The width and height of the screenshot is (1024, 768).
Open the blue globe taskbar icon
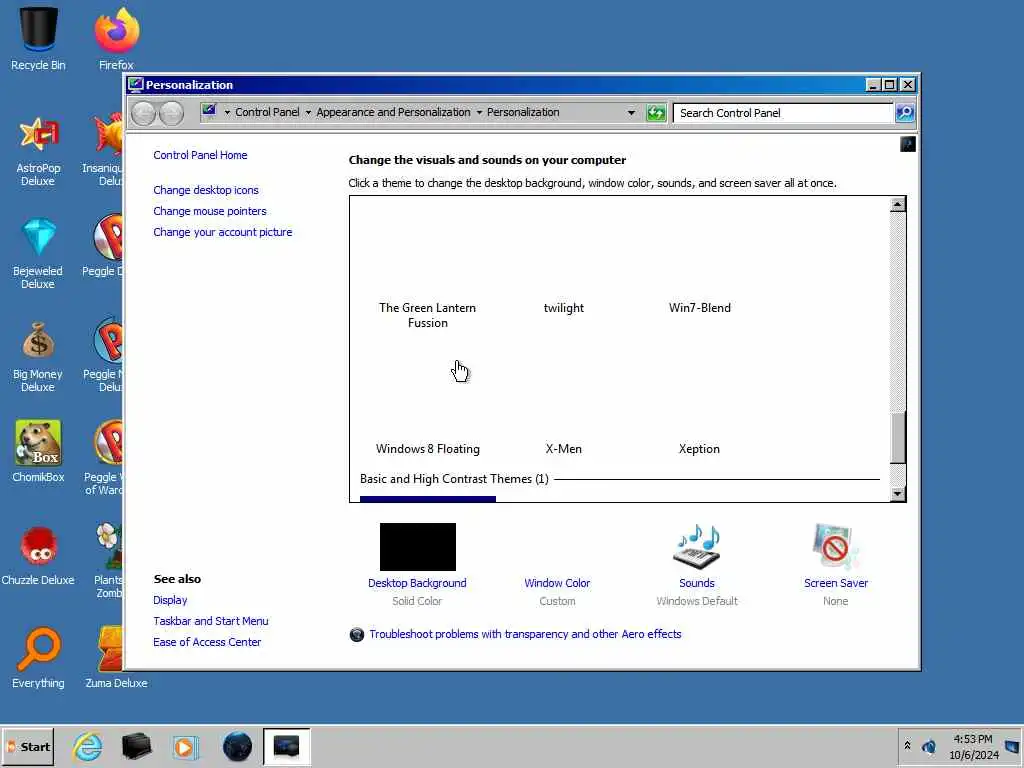click(x=237, y=746)
